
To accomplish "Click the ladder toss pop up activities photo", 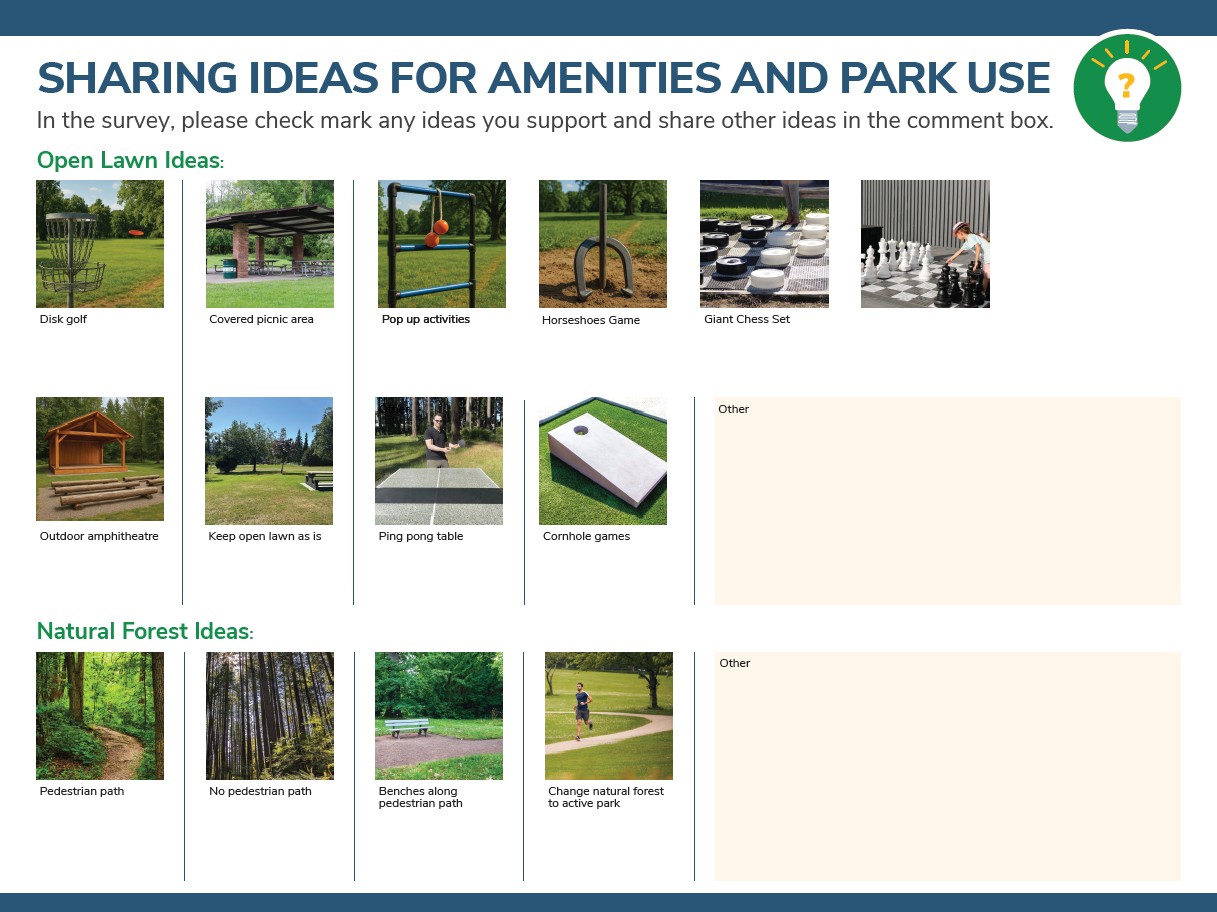I will [442, 244].
